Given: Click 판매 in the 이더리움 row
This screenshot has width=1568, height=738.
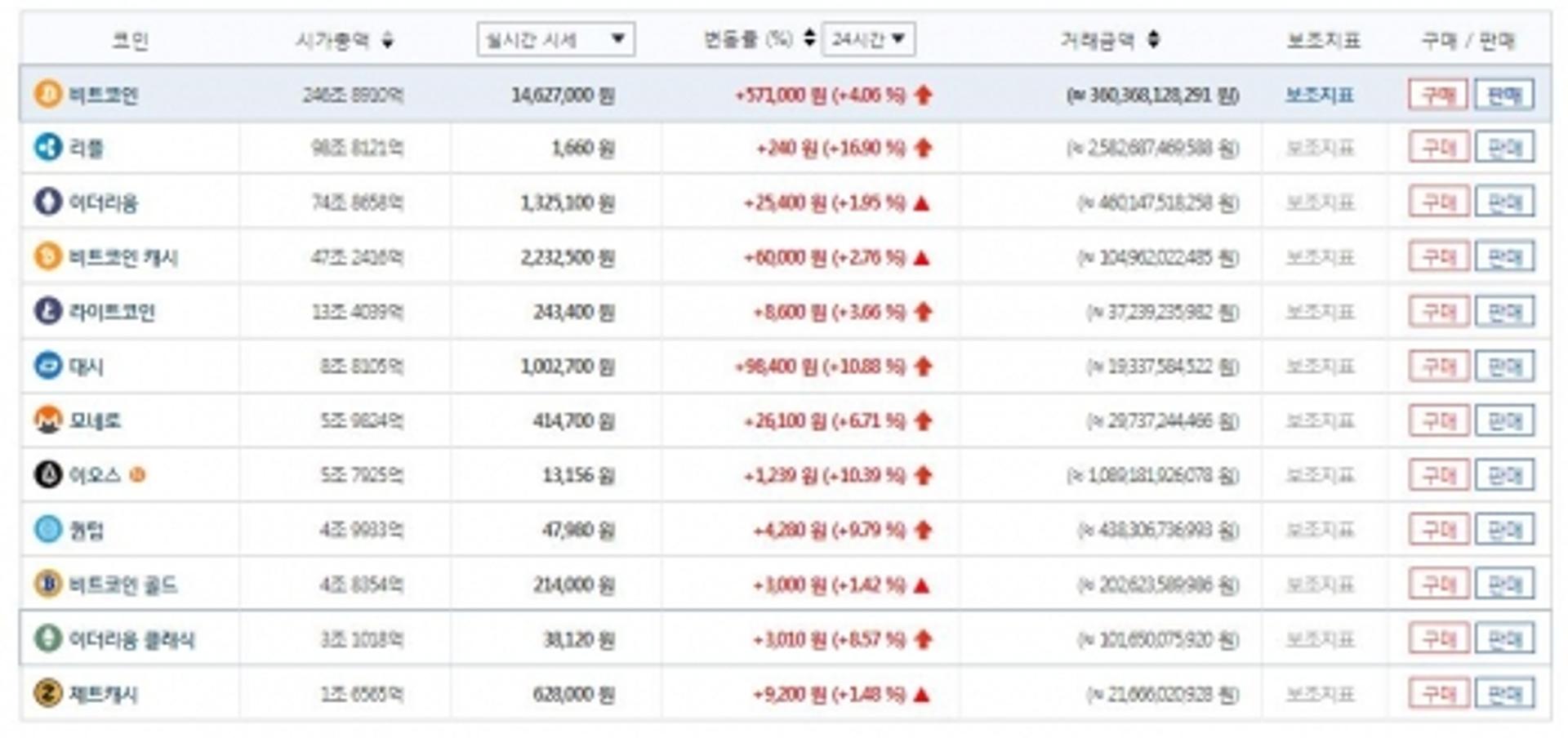Looking at the screenshot, I should pyautogui.click(x=1504, y=202).
